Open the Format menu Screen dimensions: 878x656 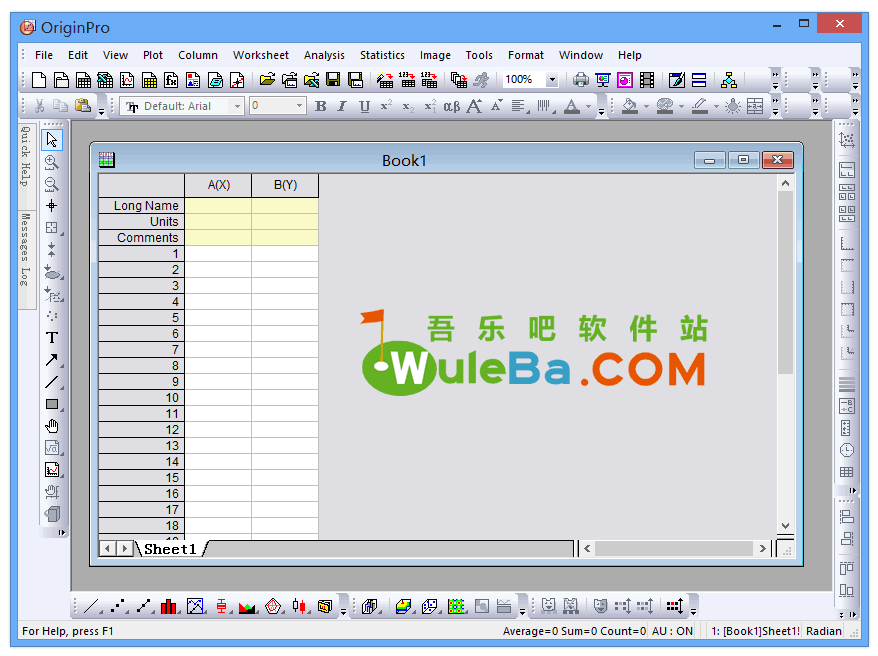click(526, 55)
